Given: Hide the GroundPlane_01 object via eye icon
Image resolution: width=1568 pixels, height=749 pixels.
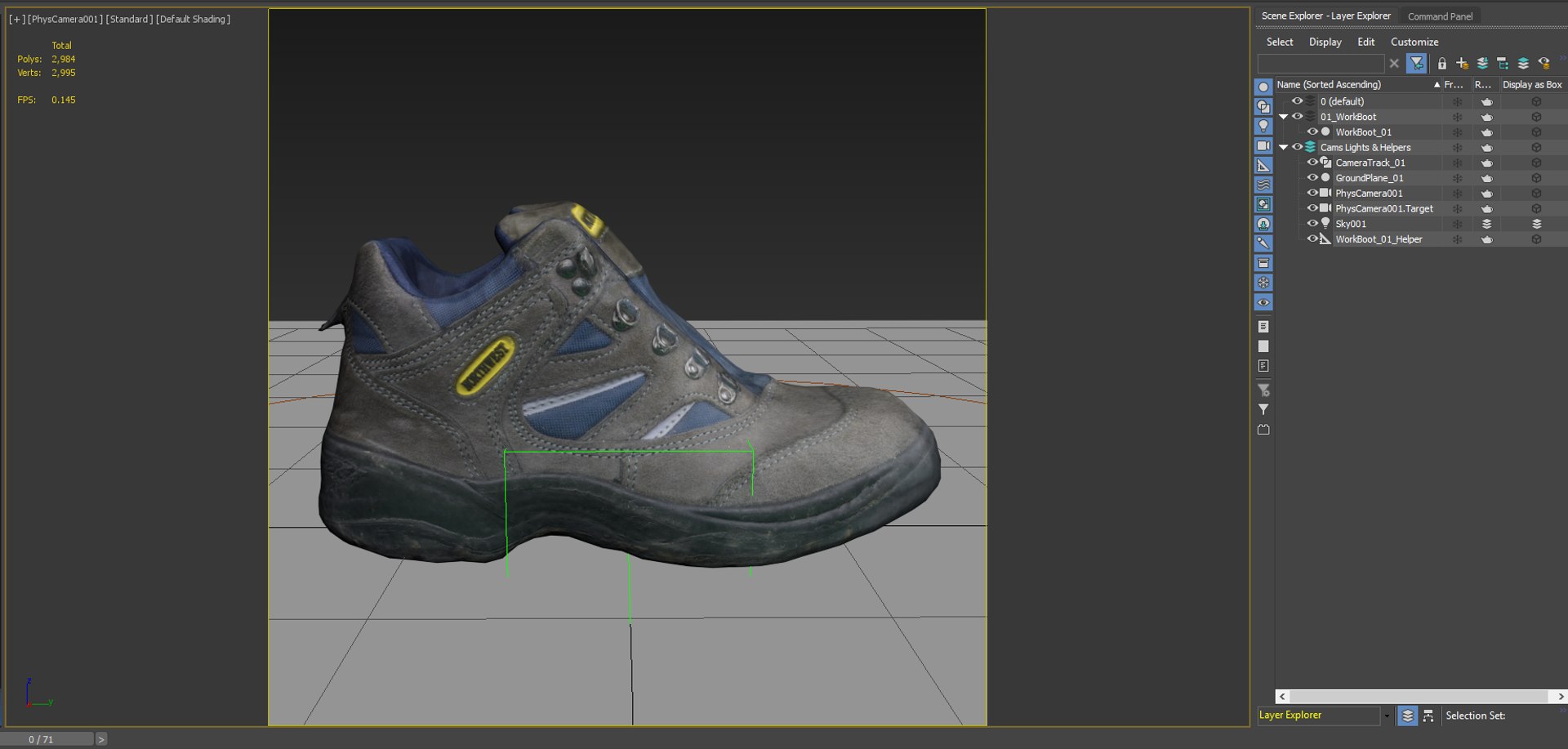Looking at the screenshot, I should (x=1312, y=177).
